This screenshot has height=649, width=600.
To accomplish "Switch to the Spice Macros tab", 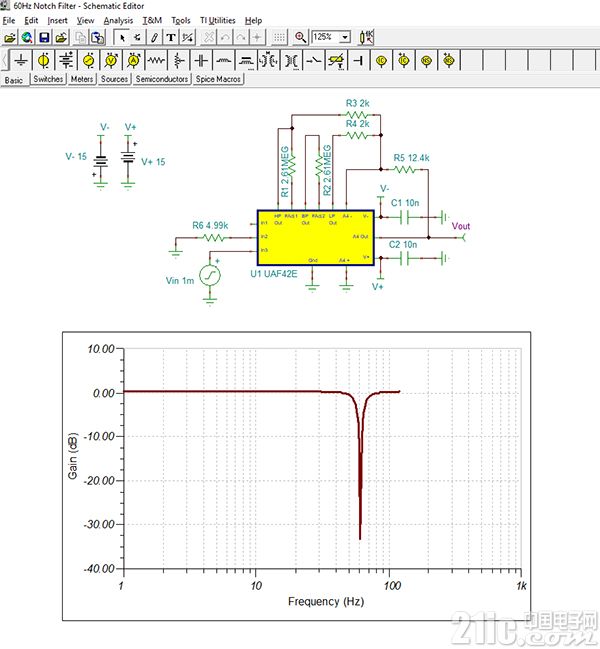I will 218,79.
